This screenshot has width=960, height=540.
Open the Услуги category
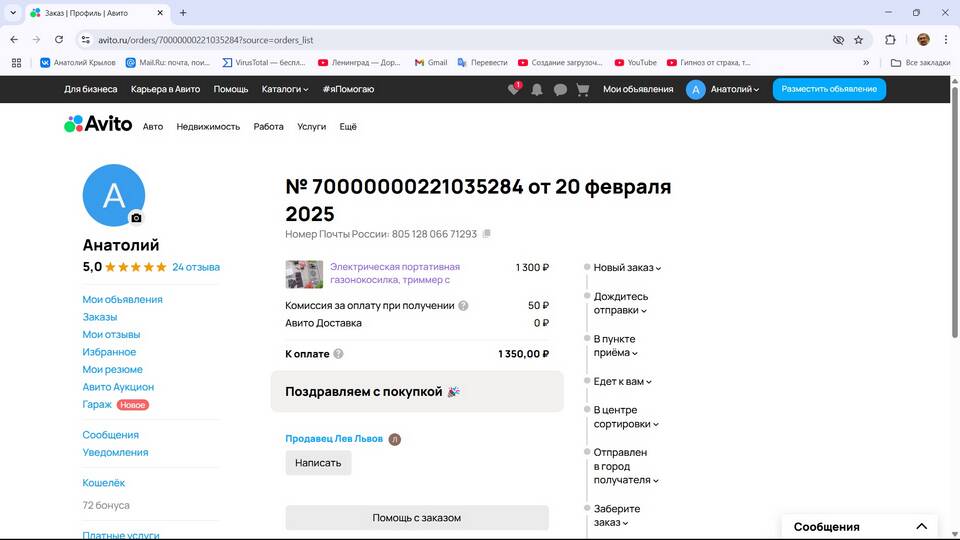pos(311,127)
